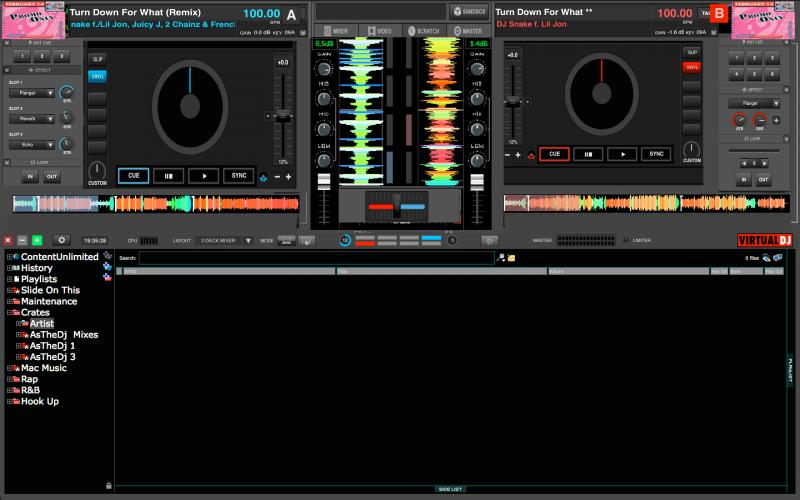800x500 pixels.
Task: Click SYNC button on deck A
Action: tap(239, 176)
